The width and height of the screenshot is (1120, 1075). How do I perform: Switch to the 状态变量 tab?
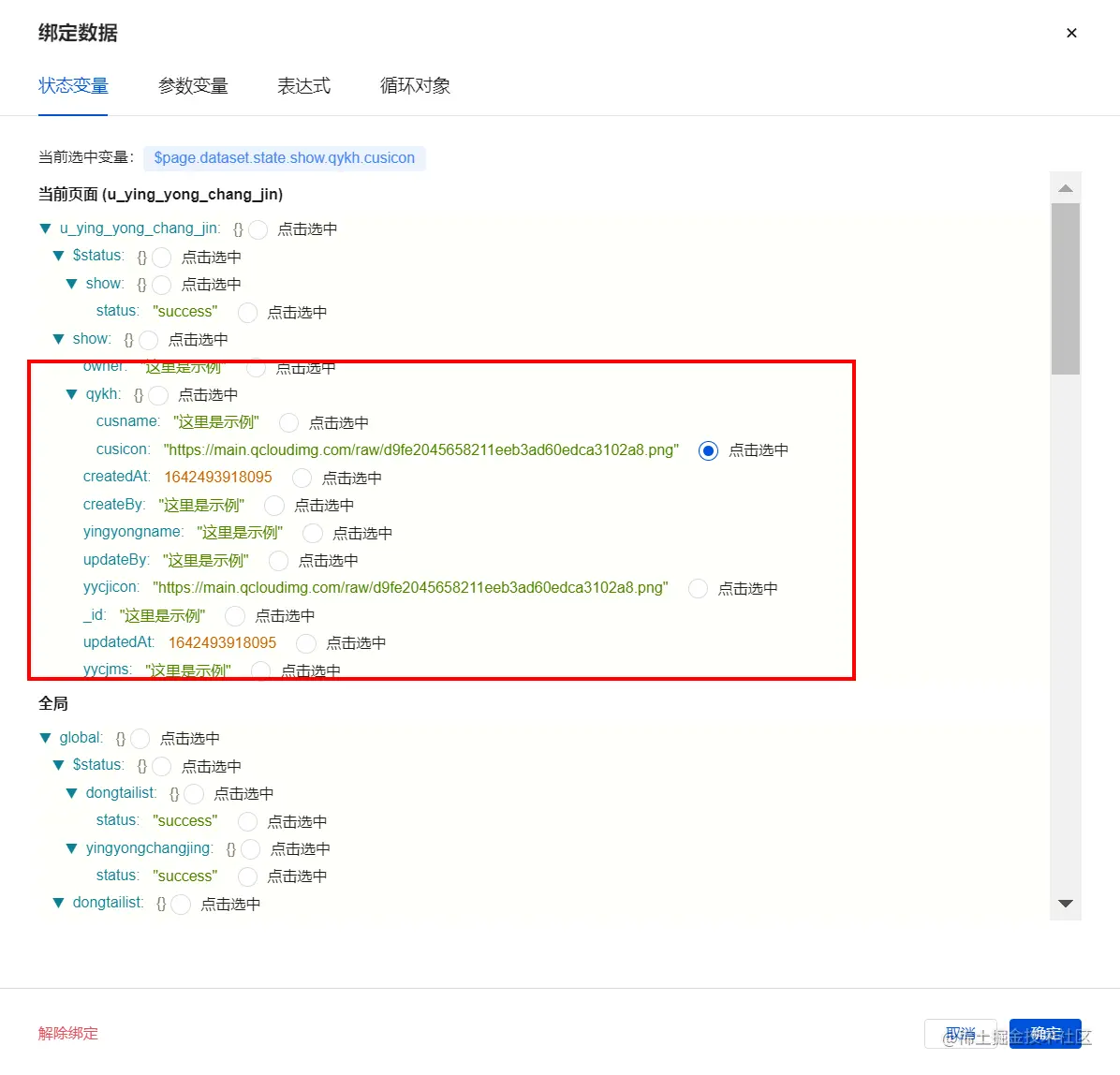[x=73, y=86]
